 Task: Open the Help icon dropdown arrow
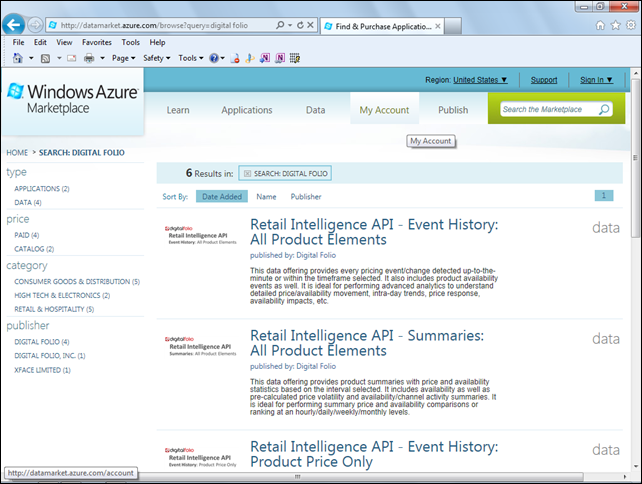coord(223,58)
